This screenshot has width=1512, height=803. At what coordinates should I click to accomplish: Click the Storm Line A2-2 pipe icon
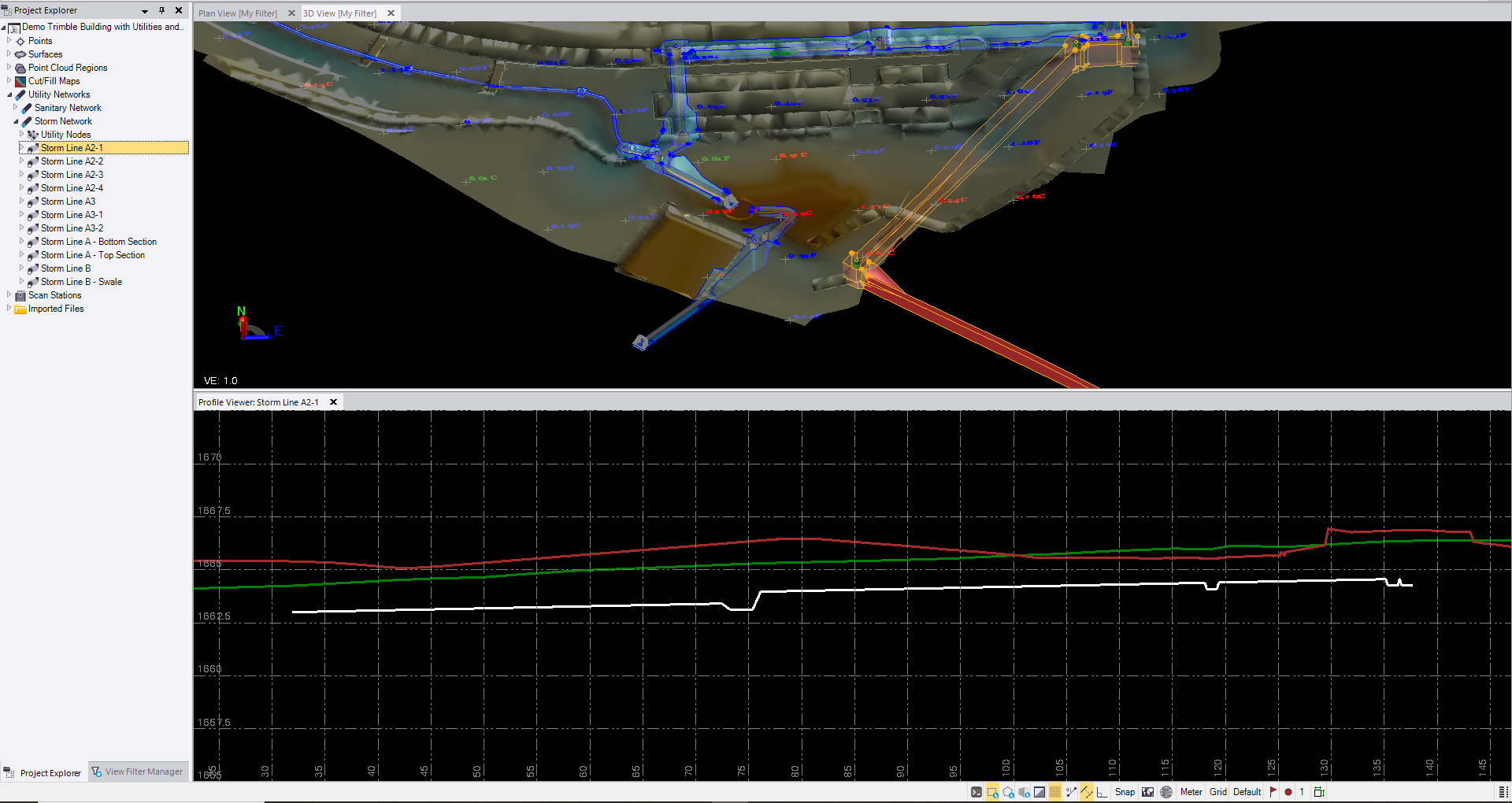33,161
